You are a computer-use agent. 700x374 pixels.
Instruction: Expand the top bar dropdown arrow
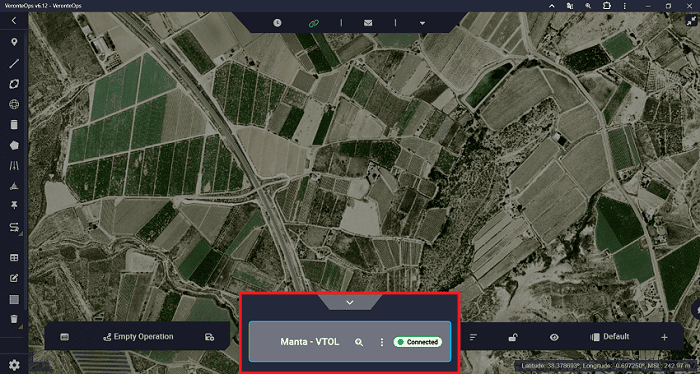coord(422,23)
